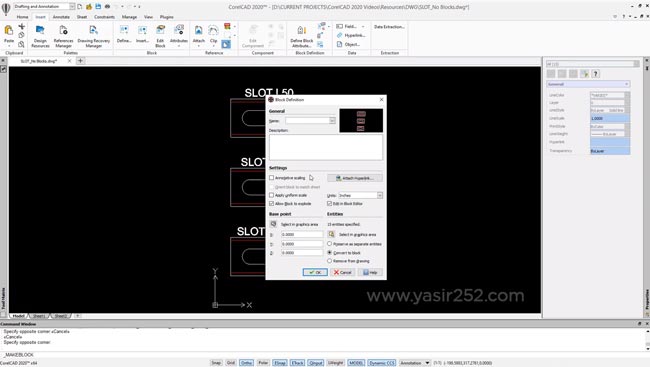Toggle Snap in the status bar

(x=216, y=363)
